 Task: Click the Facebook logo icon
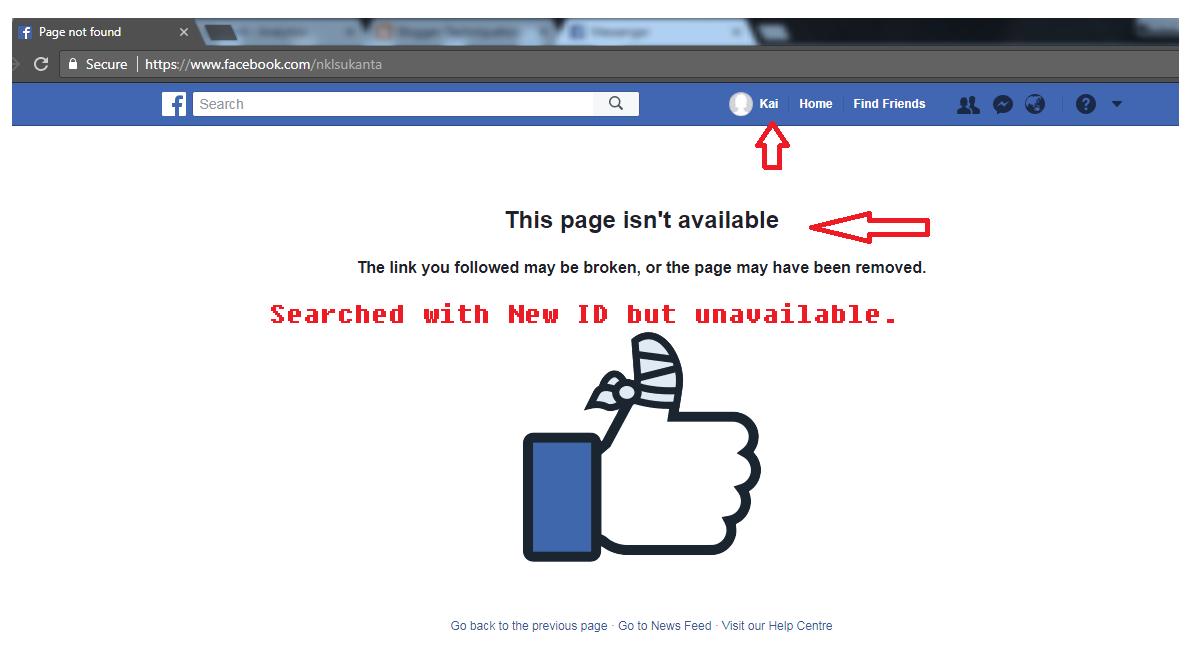click(x=174, y=104)
